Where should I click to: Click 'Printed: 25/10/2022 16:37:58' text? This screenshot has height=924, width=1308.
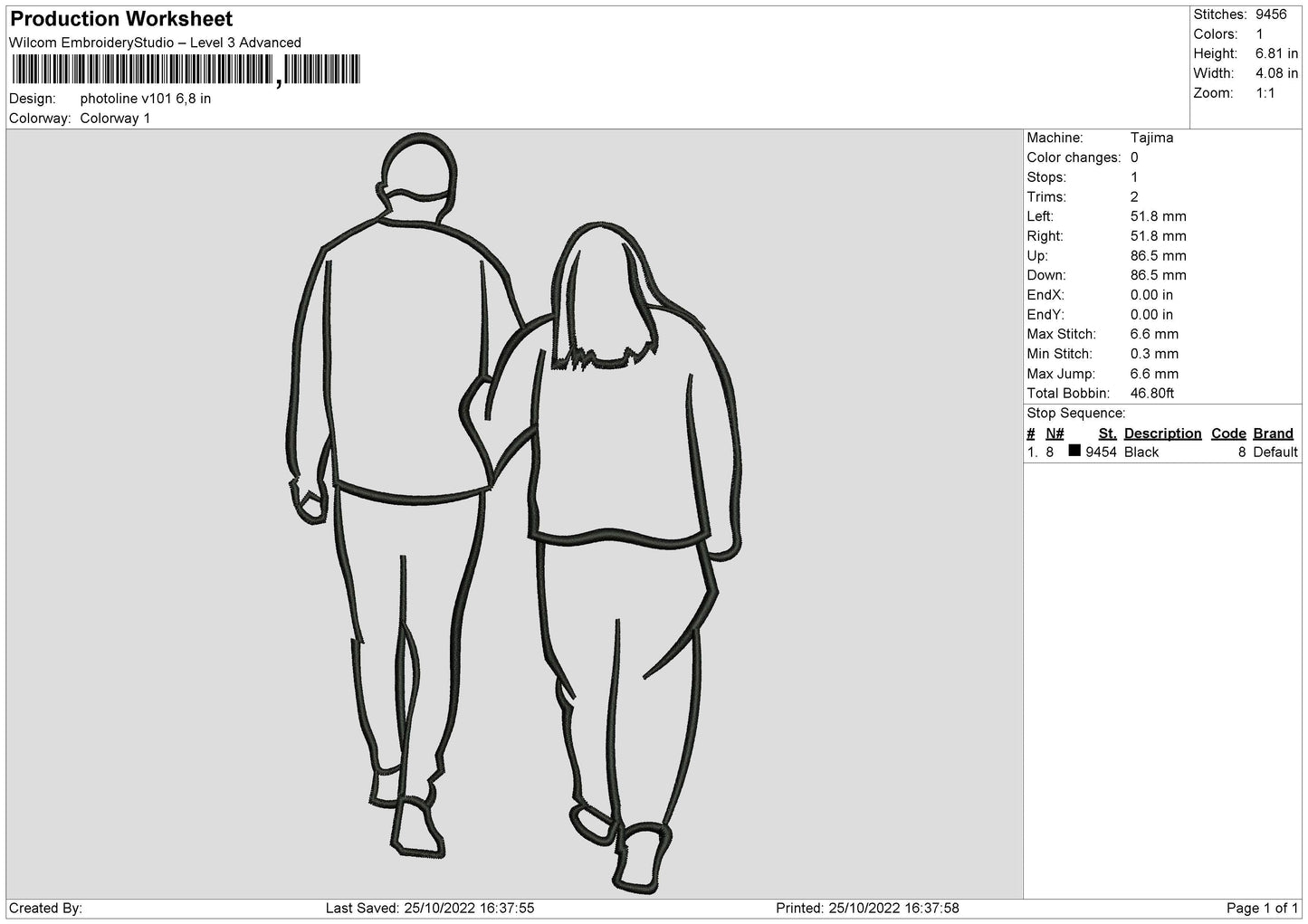[868, 908]
